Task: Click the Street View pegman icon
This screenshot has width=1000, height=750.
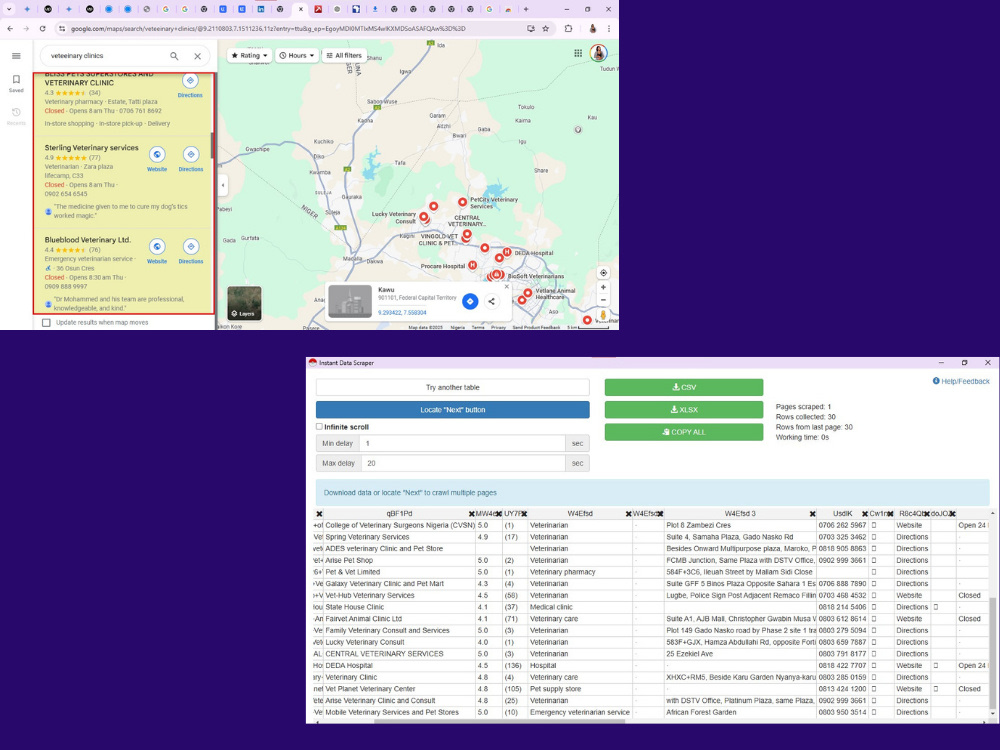Action: pos(603,316)
